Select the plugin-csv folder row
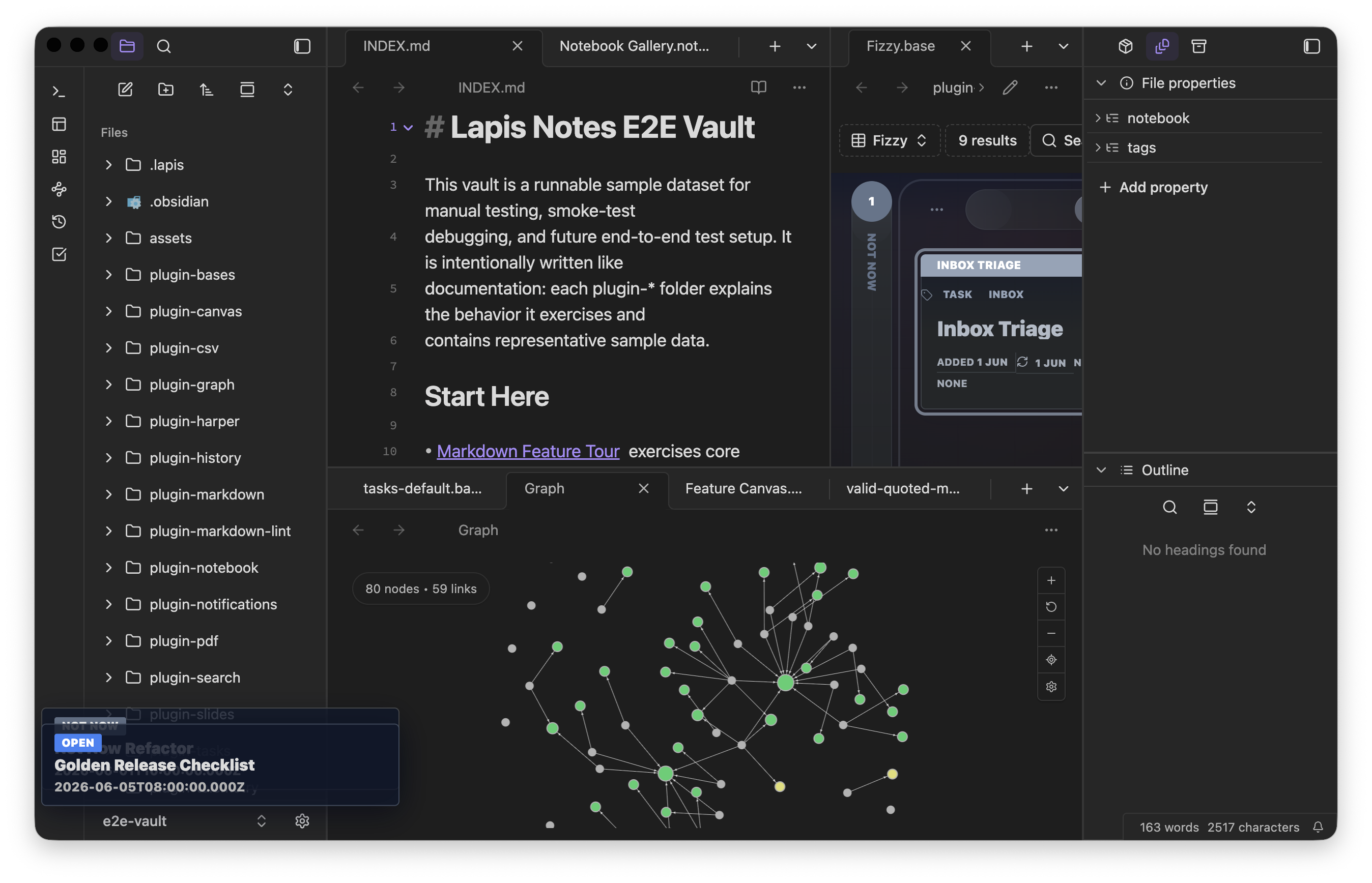 [x=205, y=348]
